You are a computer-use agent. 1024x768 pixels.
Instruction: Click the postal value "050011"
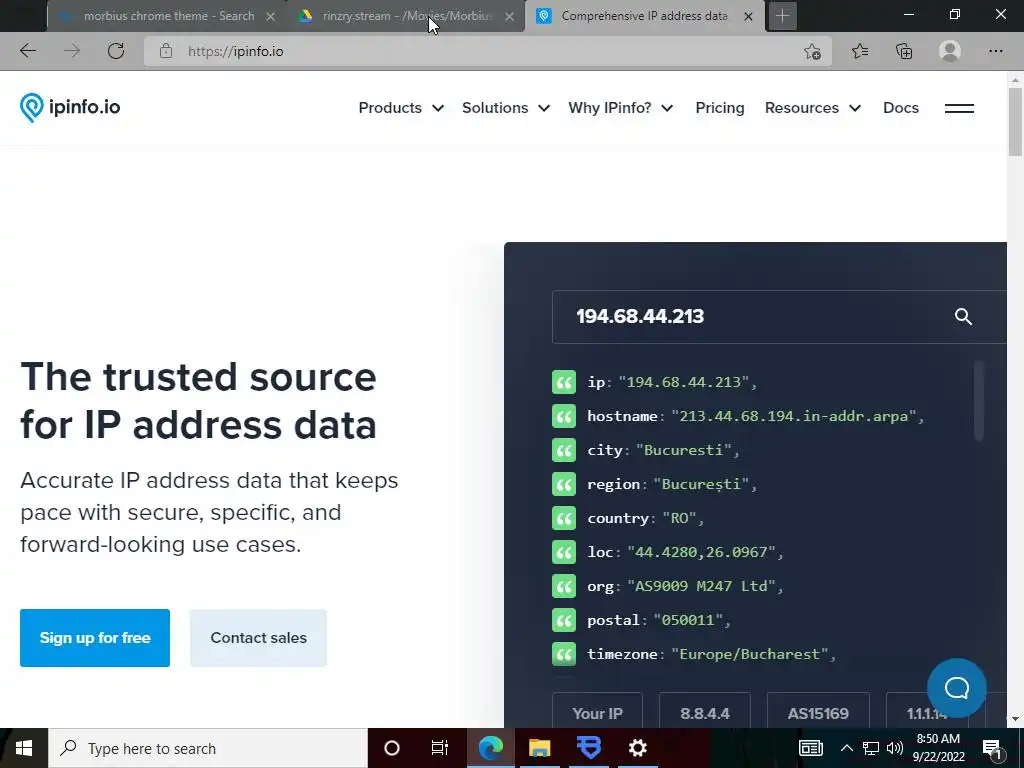pyautogui.click(x=688, y=620)
